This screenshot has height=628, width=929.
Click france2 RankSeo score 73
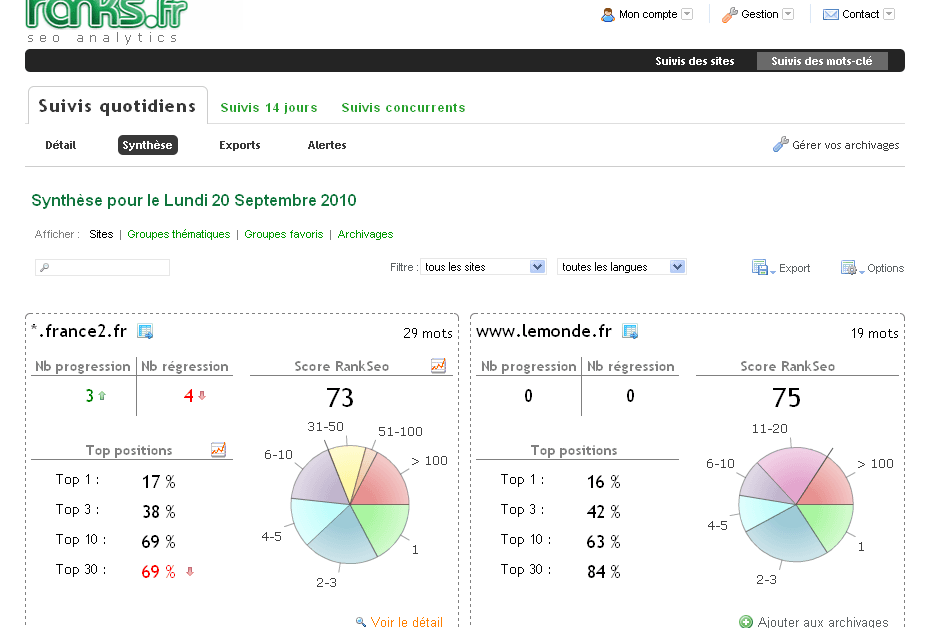(339, 398)
